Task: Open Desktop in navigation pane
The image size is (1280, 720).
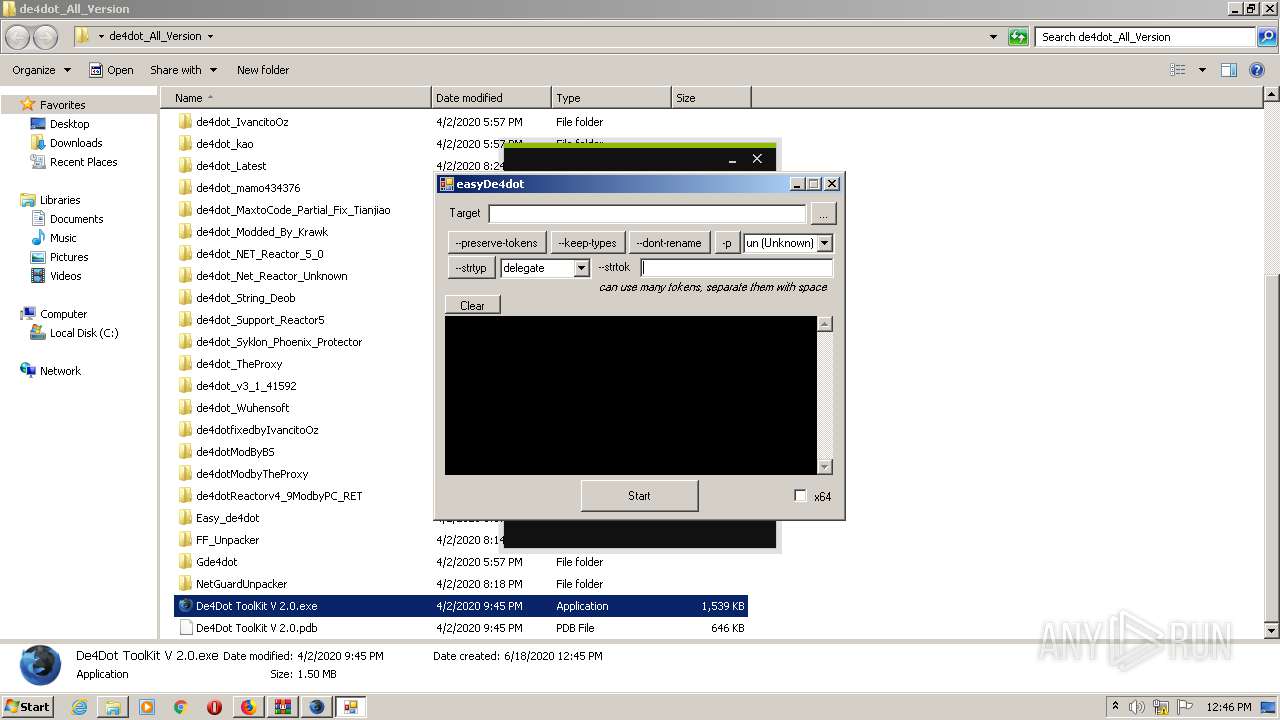Action: [x=69, y=124]
